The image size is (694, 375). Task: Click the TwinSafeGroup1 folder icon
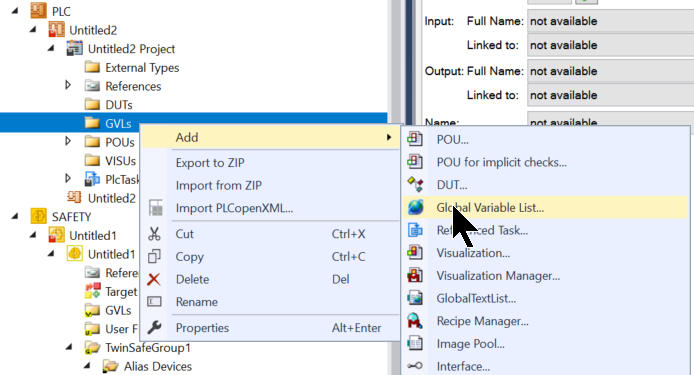click(x=92, y=348)
